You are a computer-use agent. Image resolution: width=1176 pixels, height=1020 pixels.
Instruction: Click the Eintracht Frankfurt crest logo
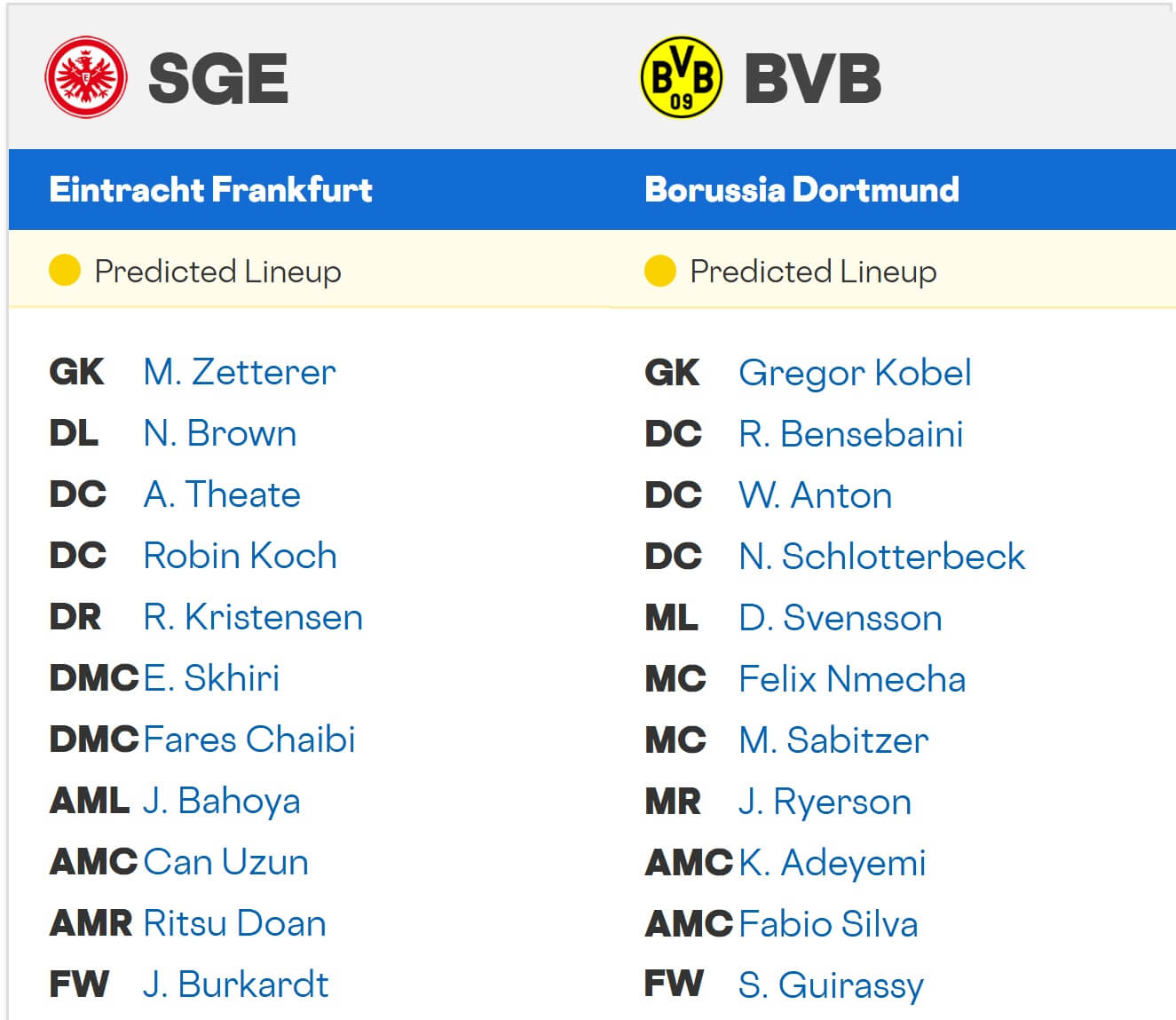85,77
